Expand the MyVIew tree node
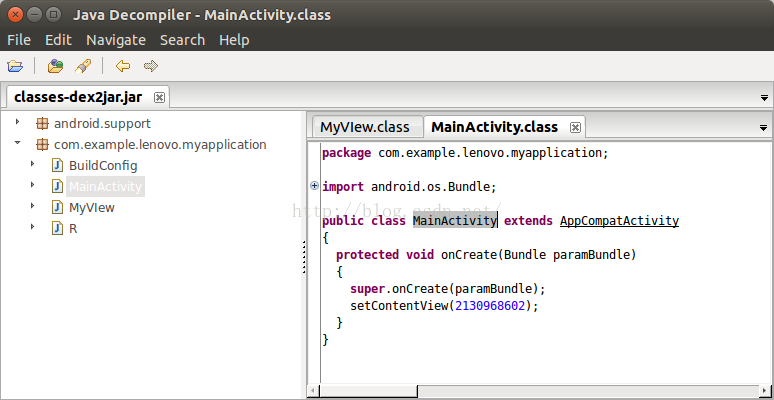 coord(33,205)
